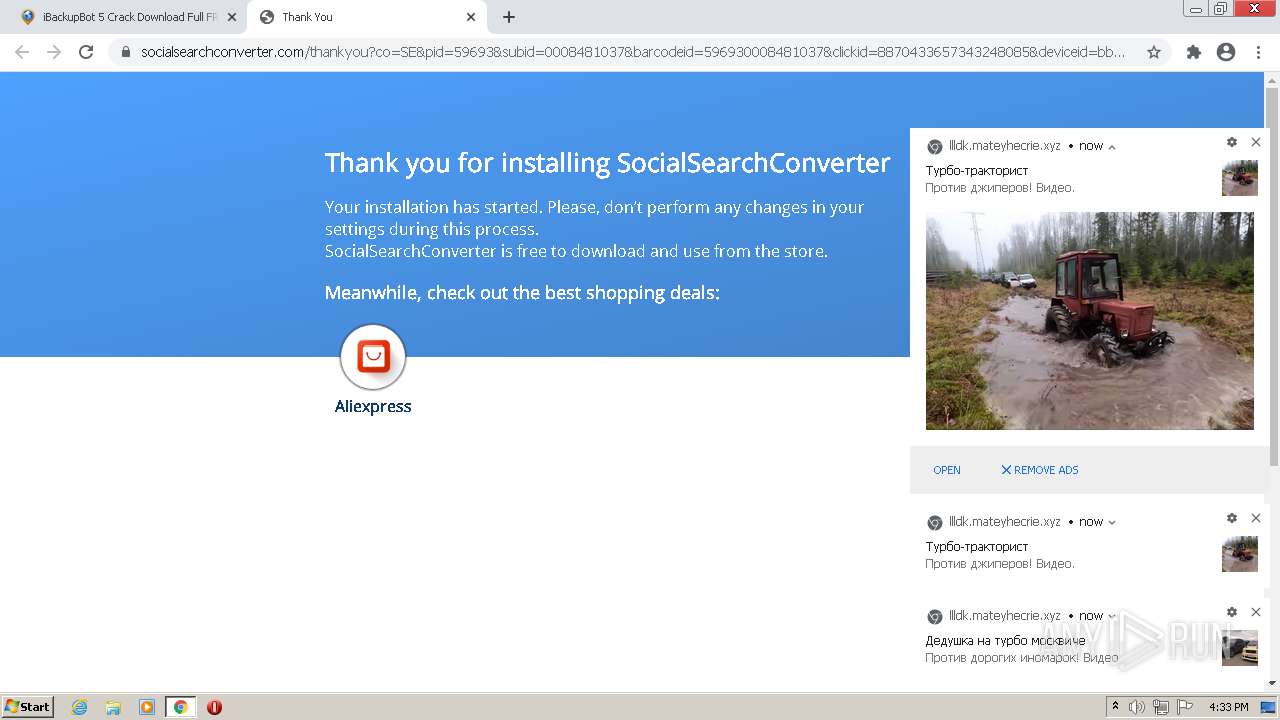Open settings gear of second Турбо-тракторист notification
This screenshot has width=1280, height=720.
(1232, 518)
